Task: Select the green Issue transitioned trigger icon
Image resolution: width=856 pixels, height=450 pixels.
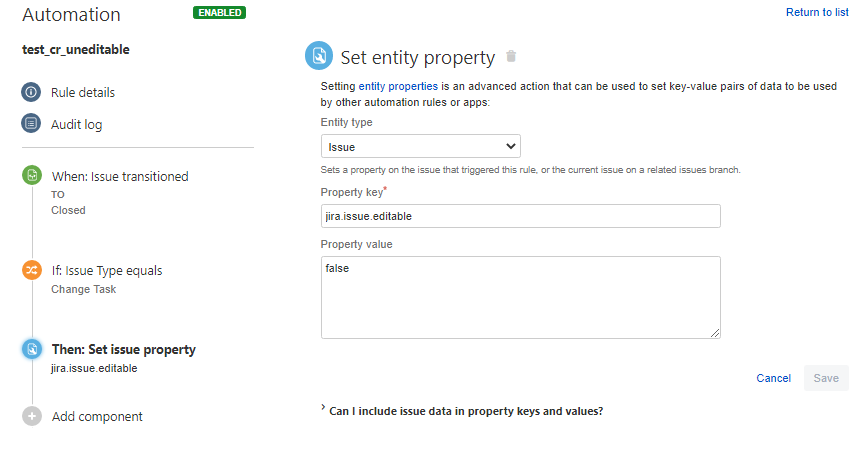Action: click(x=32, y=176)
